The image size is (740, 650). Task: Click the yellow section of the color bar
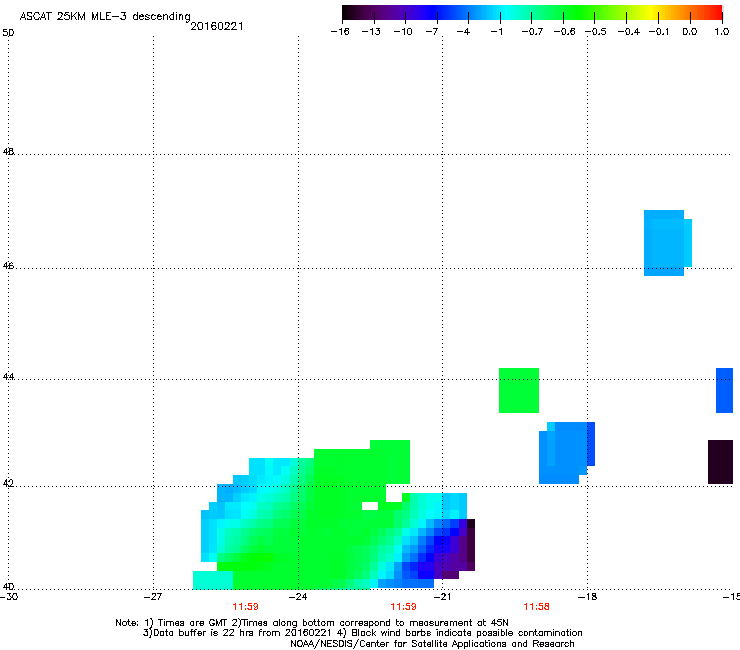tap(651, 12)
